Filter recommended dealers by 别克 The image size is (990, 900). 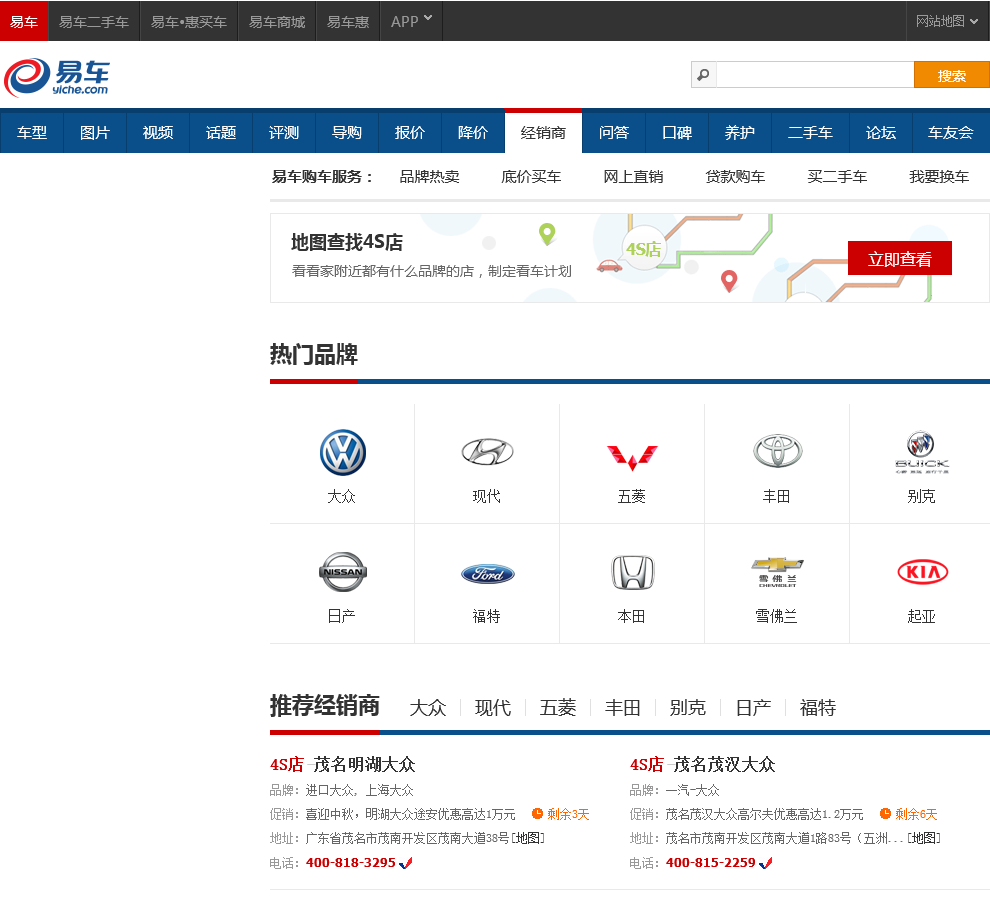pyautogui.click(x=688, y=708)
